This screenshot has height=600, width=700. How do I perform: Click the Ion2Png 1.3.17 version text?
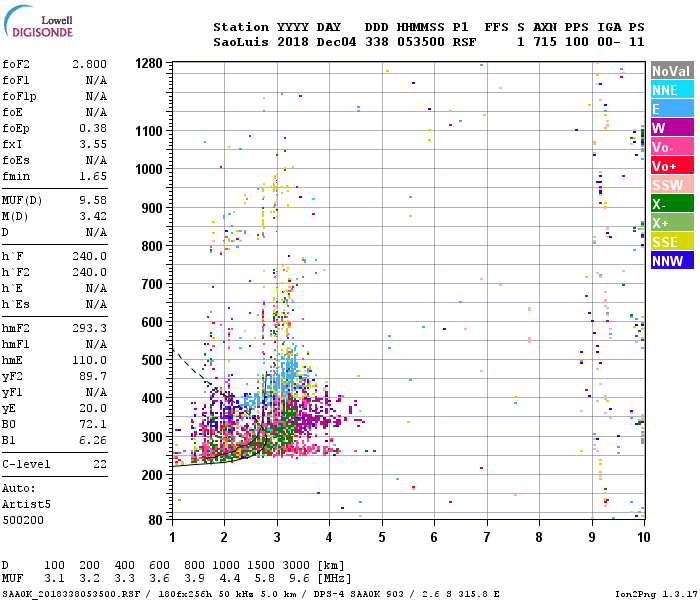pos(656,594)
